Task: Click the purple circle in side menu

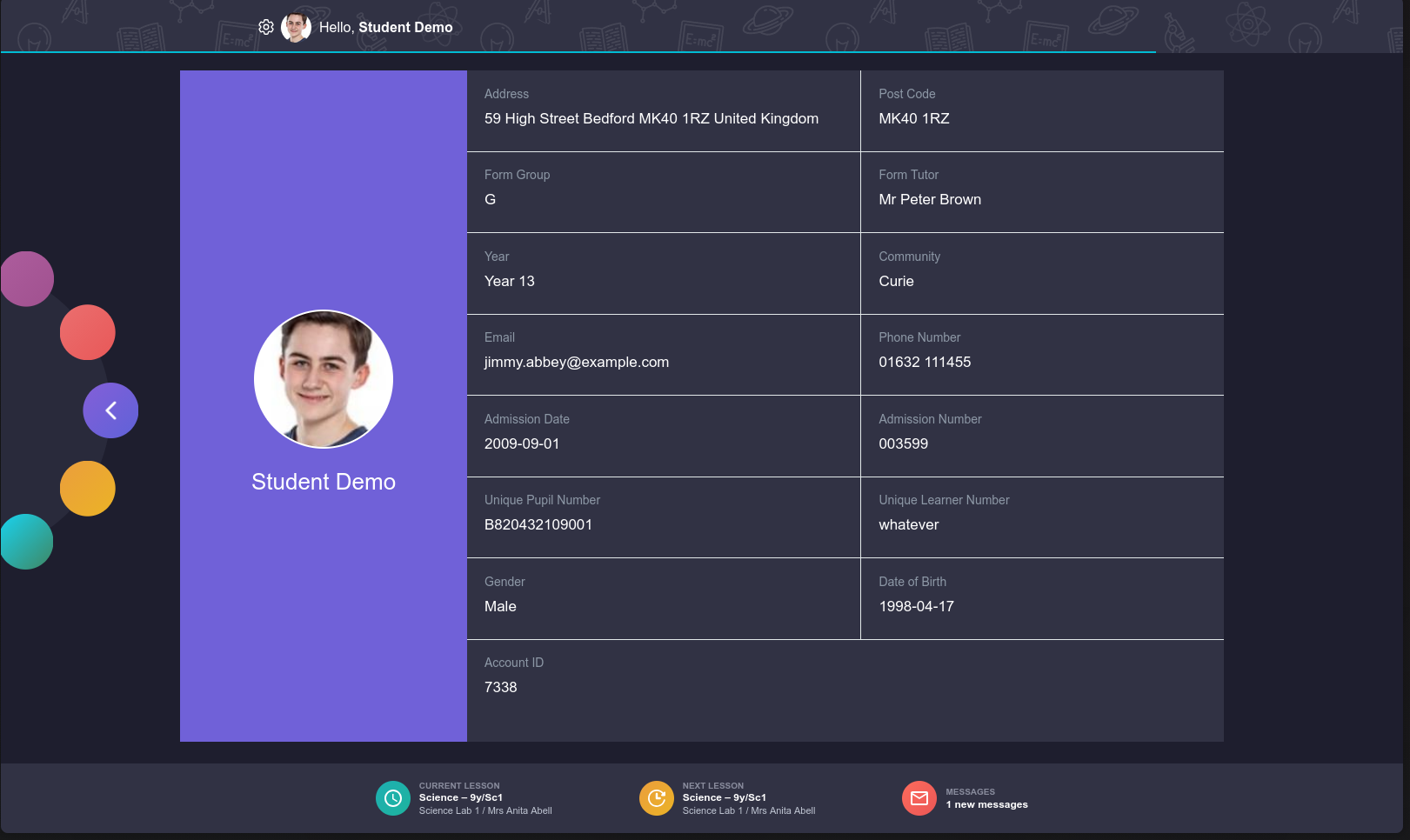Action: 27,279
